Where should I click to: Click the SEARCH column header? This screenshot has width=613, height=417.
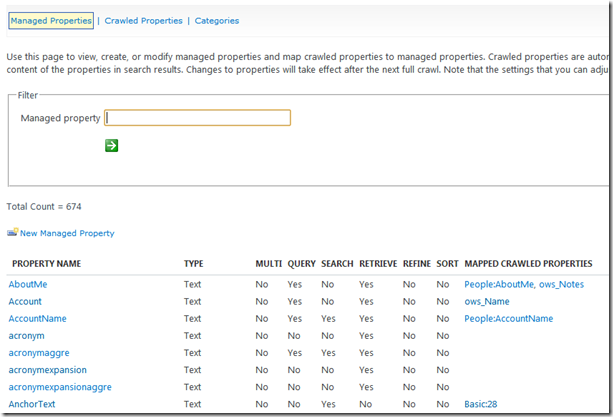click(337, 264)
